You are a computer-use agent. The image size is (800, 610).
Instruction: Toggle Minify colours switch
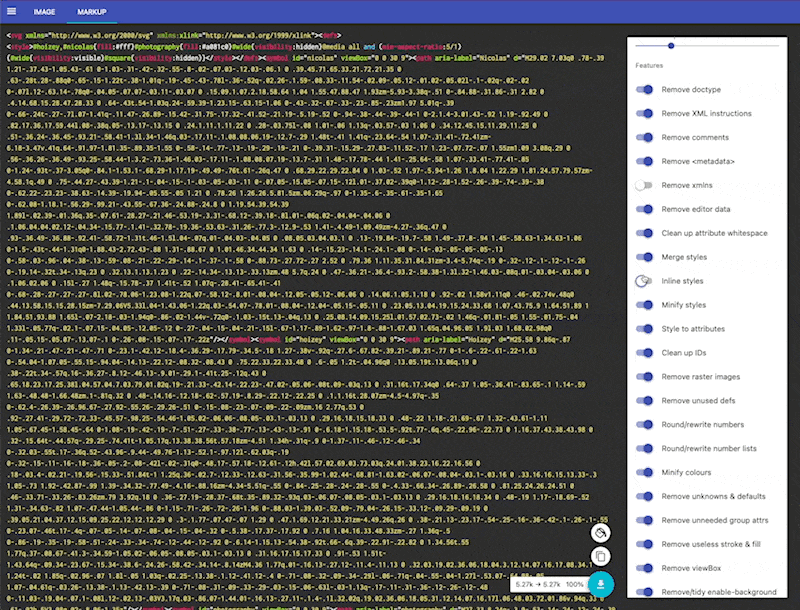tap(644, 473)
